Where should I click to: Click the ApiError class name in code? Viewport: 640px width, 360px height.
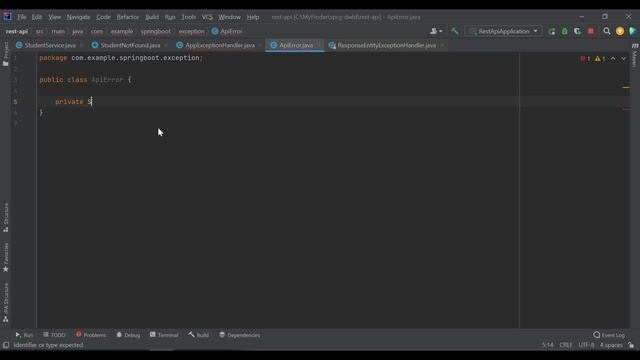click(107, 80)
